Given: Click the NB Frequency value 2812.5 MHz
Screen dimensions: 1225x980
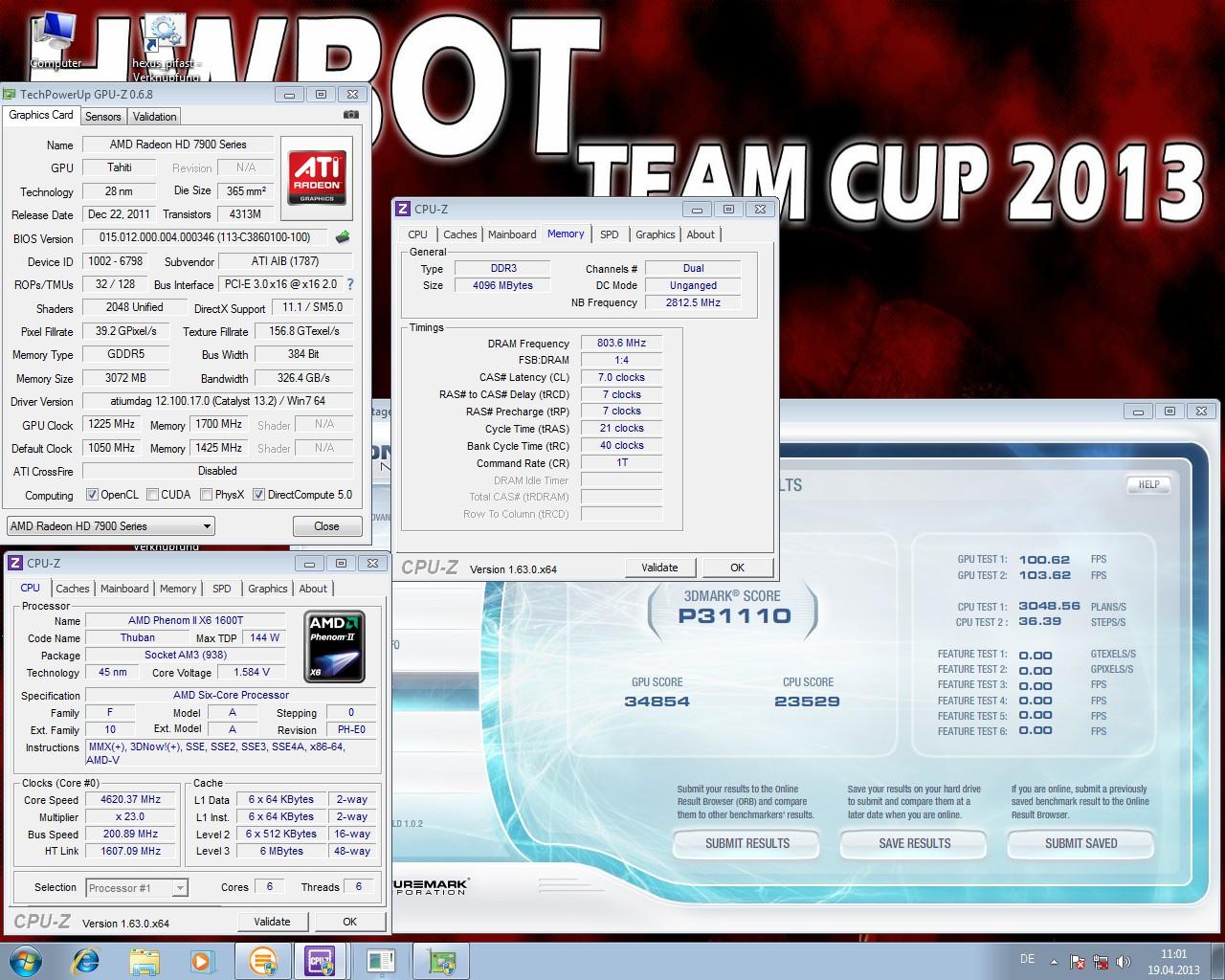Looking at the screenshot, I should pyautogui.click(x=693, y=302).
